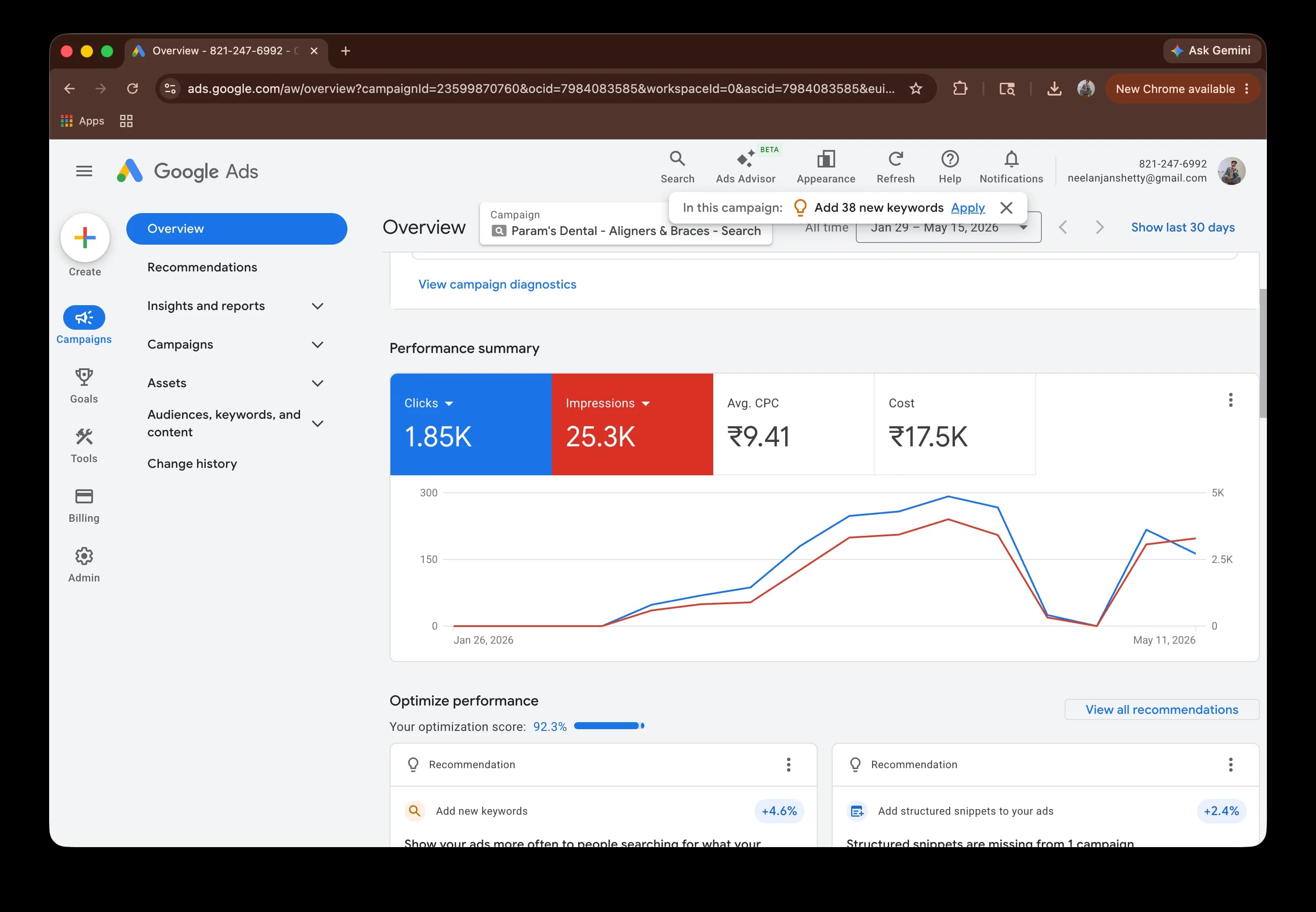Open the campaign selector for Param's Dental
The height and width of the screenshot is (912, 1316).
626,224
